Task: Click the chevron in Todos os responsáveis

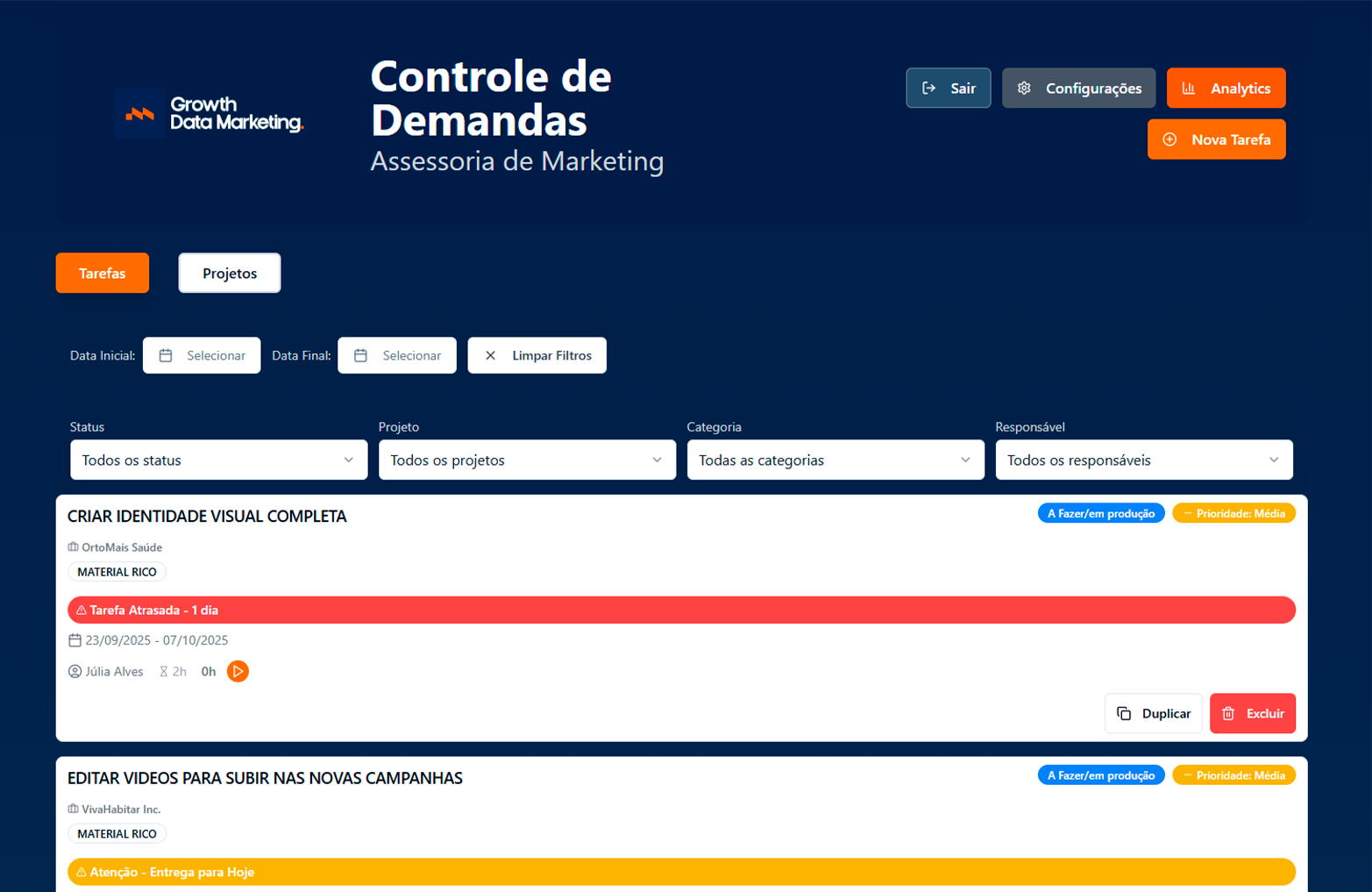Action: coord(1275,460)
